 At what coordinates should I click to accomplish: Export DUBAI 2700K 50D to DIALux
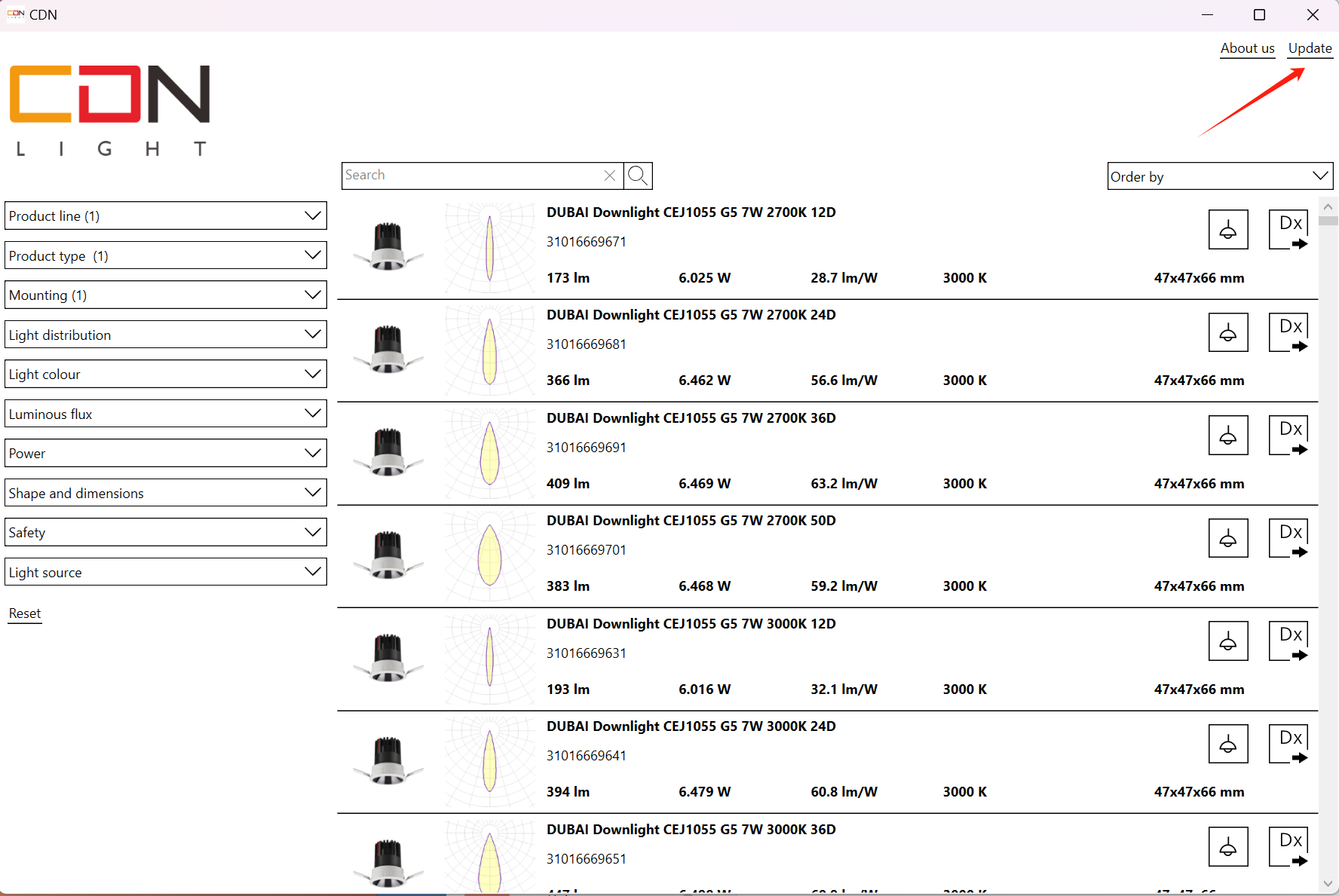1290,539
